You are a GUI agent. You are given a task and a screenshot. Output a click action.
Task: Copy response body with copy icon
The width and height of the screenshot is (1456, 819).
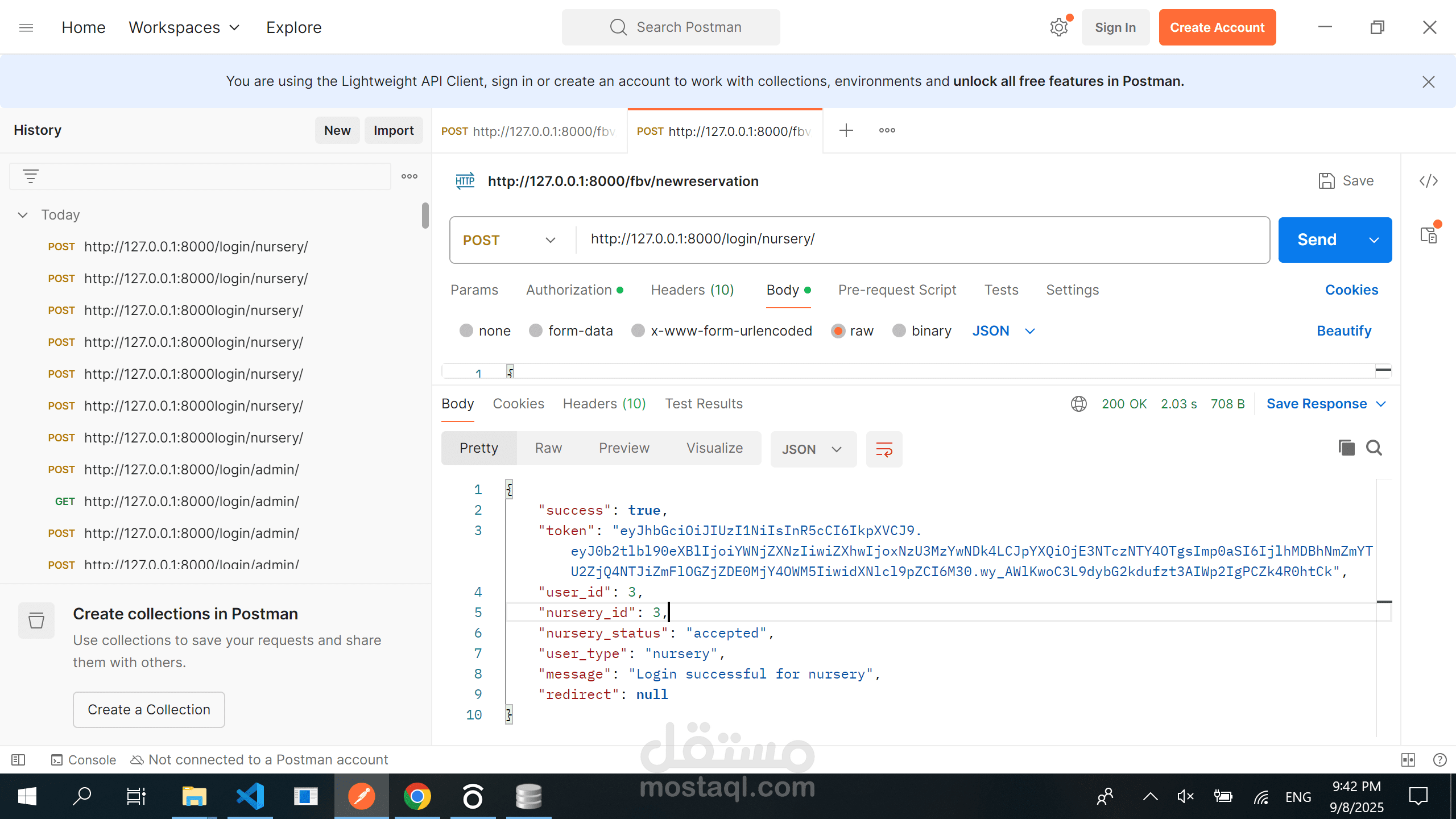(1346, 448)
